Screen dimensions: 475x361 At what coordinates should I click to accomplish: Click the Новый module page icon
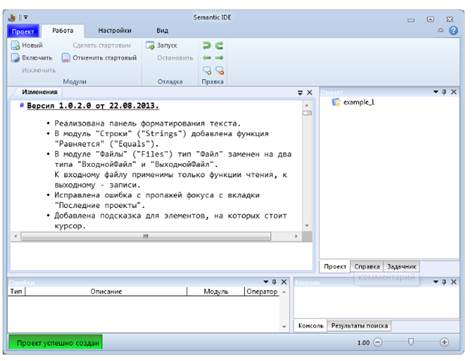(15, 45)
